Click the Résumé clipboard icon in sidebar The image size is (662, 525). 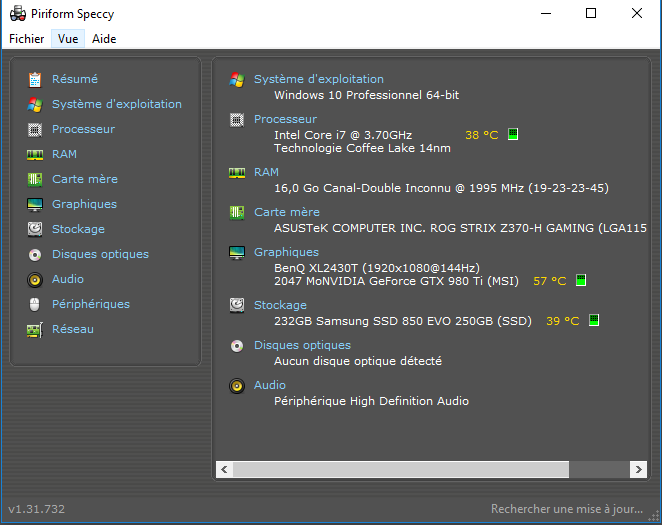(35, 79)
